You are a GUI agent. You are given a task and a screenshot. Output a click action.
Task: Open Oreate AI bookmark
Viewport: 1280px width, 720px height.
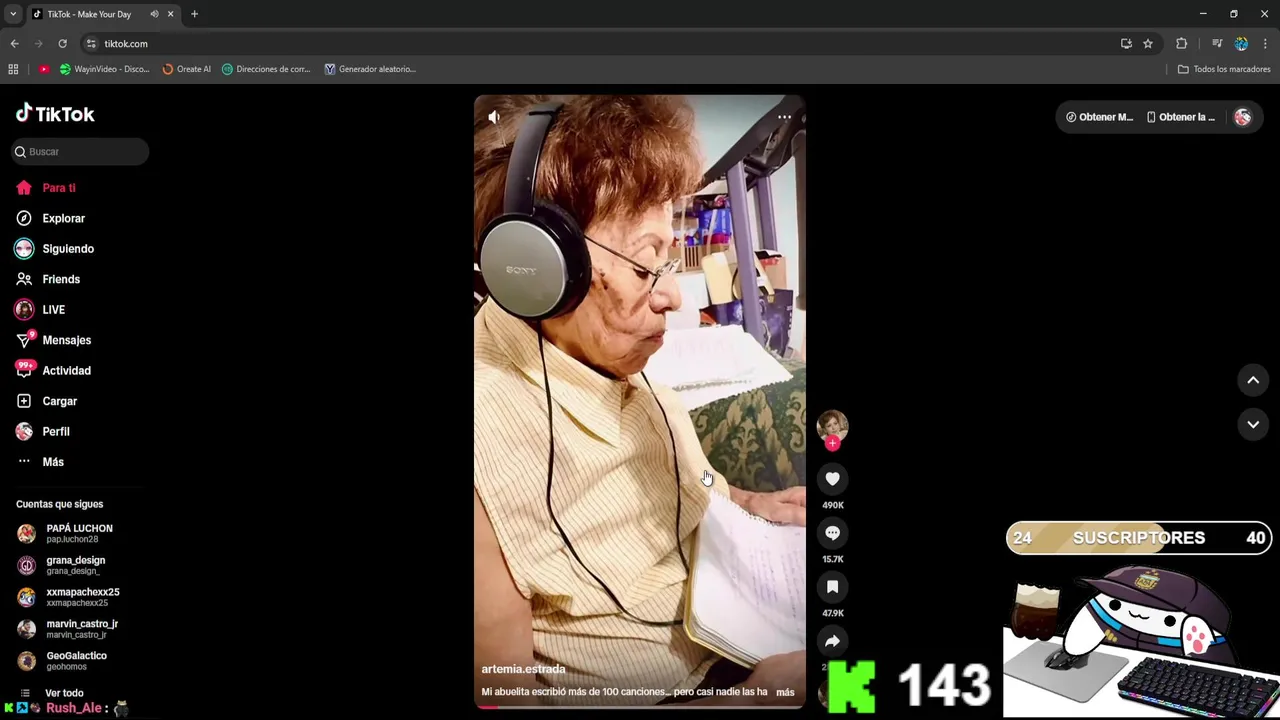(187, 69)
